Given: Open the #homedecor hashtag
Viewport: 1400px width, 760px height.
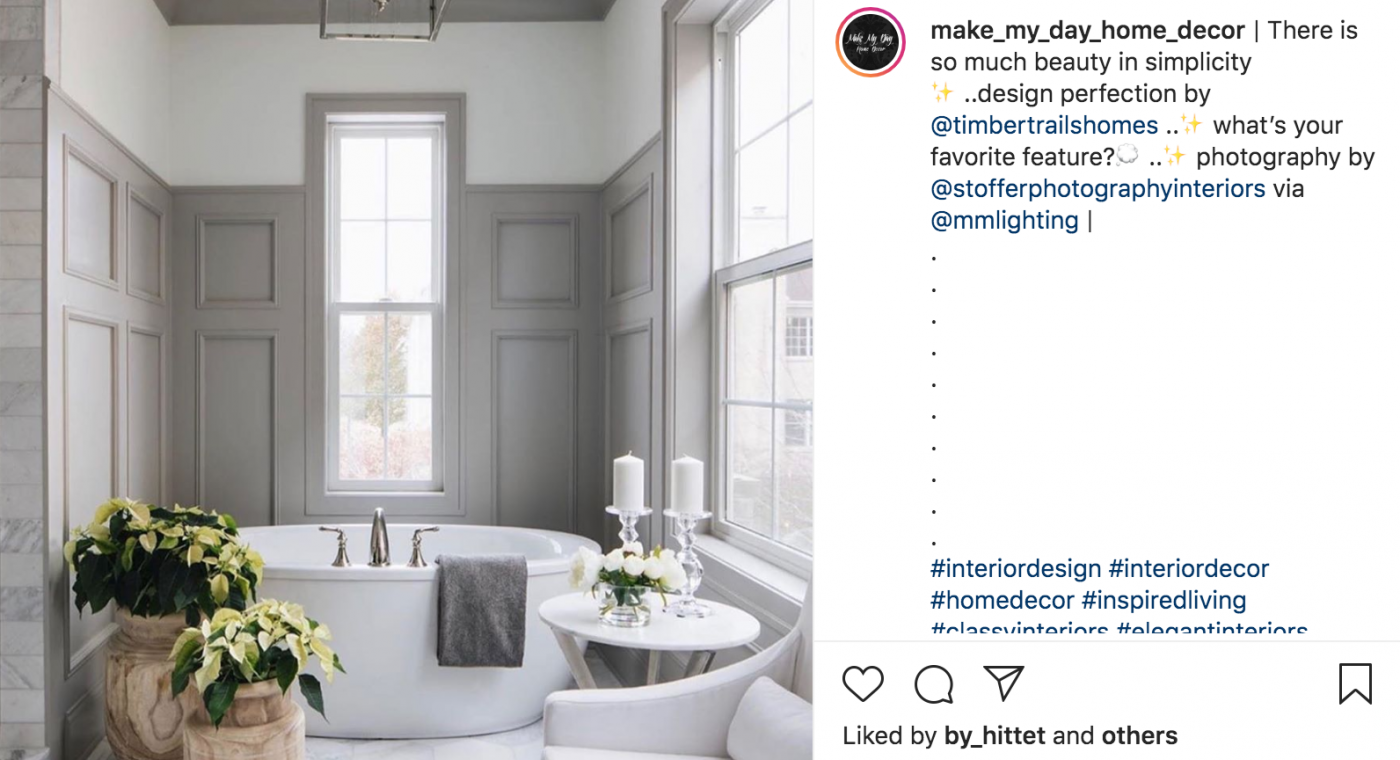Looking at the screenshot, I should click(1001, 601).
